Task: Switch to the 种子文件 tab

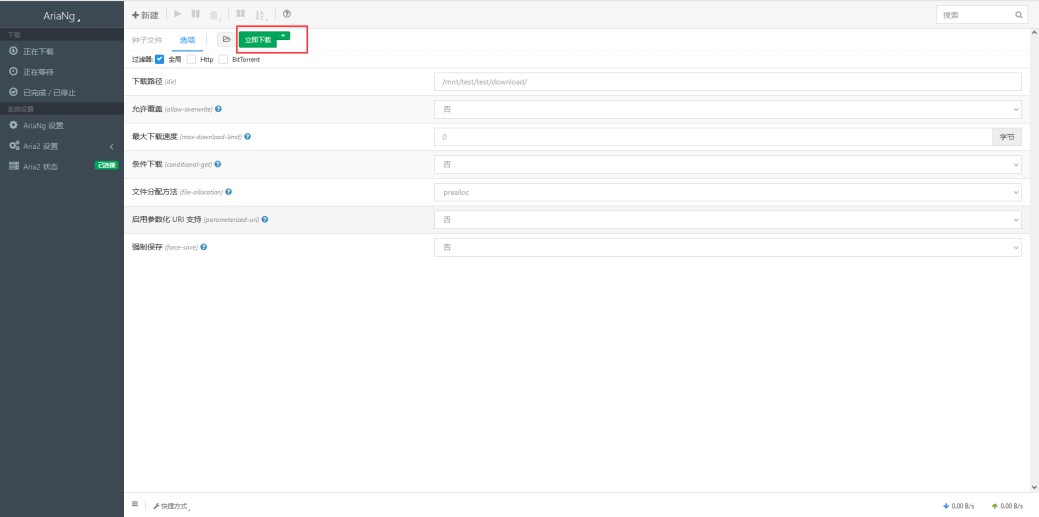Action: (x=147, y=40)
